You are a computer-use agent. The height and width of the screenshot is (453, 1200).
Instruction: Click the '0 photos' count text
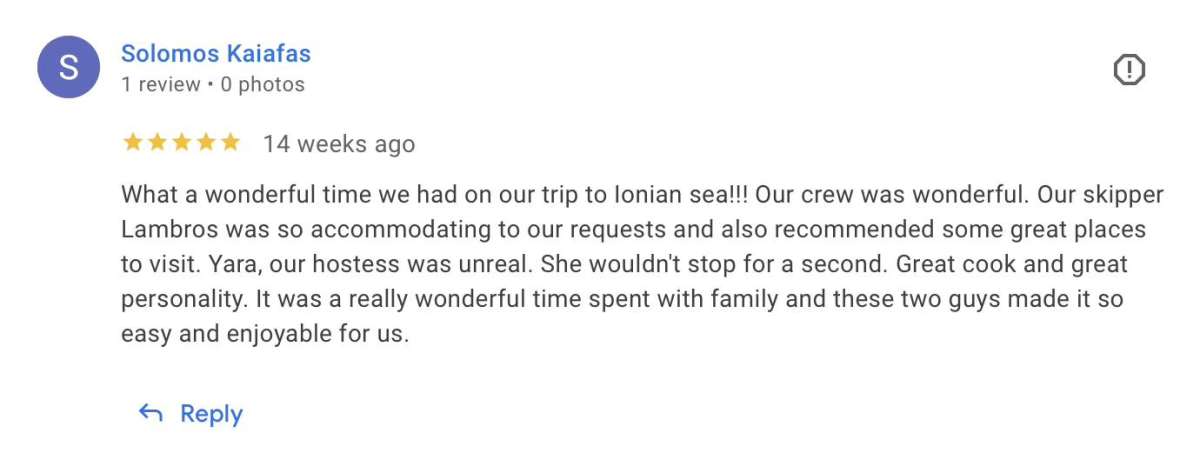pyautogui.click(x=262, y=85)
